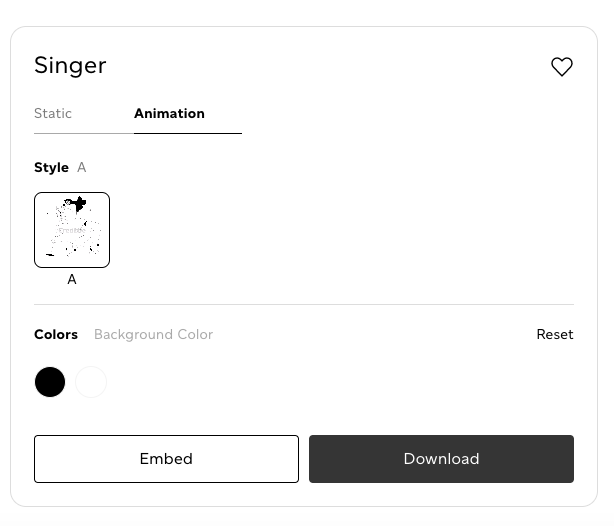
Task: Click the Reset text link
Action: [x=555, y=335]
